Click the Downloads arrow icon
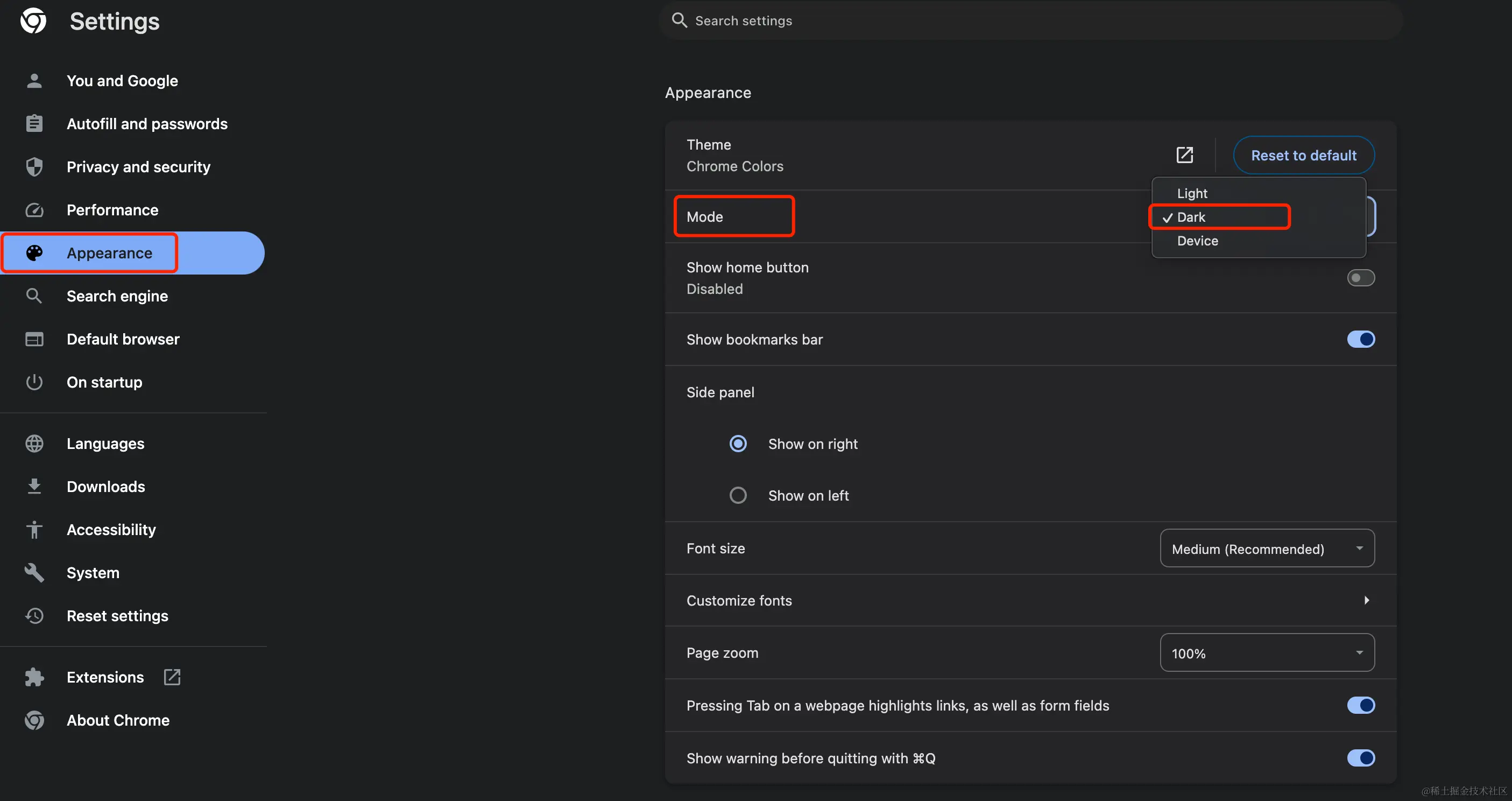The height and width of the screenshot is (801, 1512). coord(34,486)
